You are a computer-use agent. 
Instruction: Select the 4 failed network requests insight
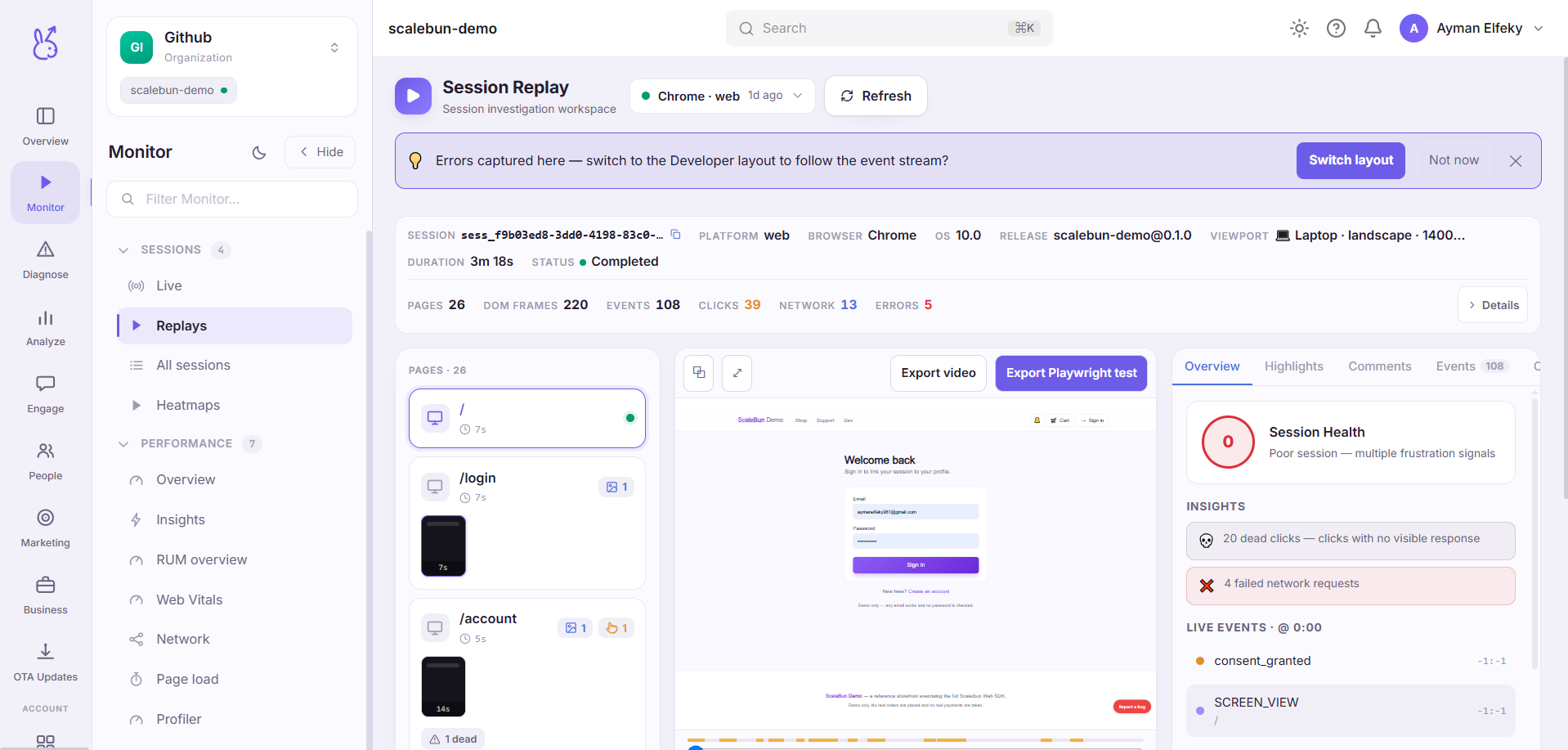click(x=1351, y=586)
